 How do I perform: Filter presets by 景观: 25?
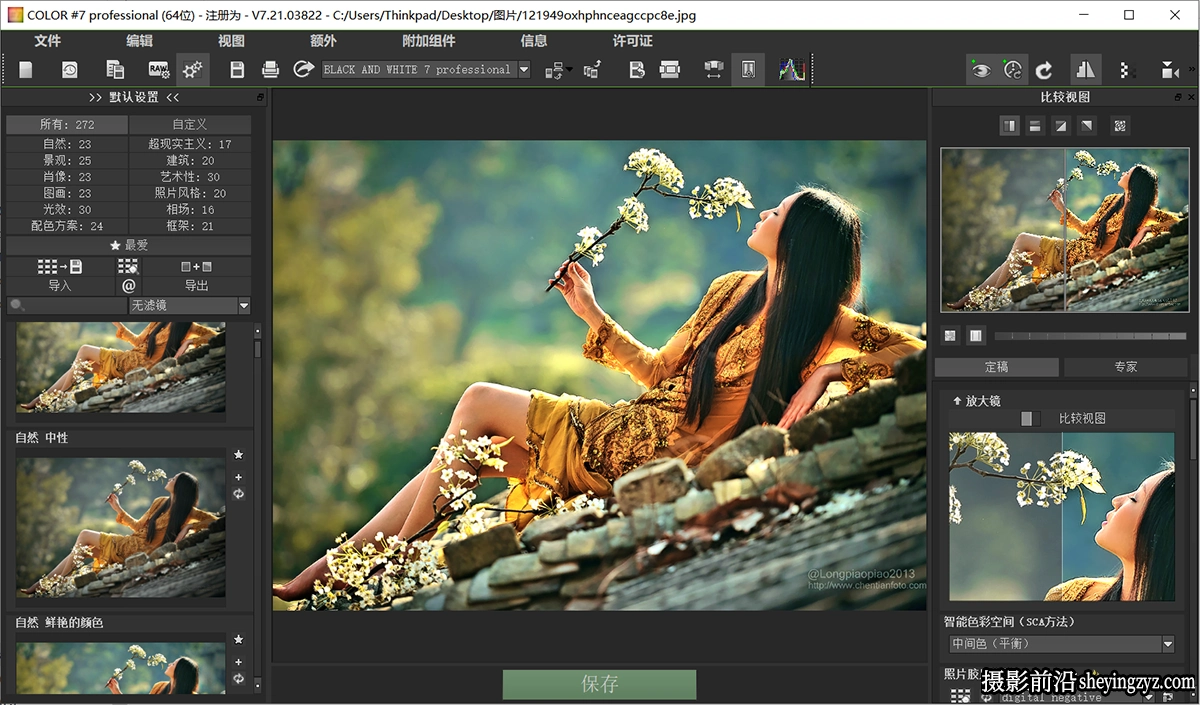(67, 160)
